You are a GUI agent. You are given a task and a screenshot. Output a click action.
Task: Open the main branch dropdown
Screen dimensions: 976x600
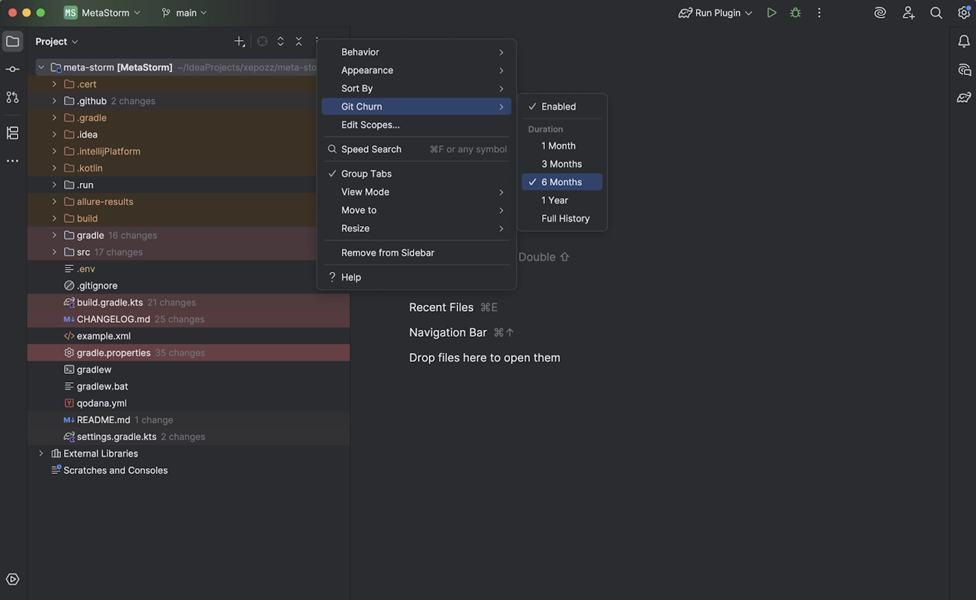point(184,12)
